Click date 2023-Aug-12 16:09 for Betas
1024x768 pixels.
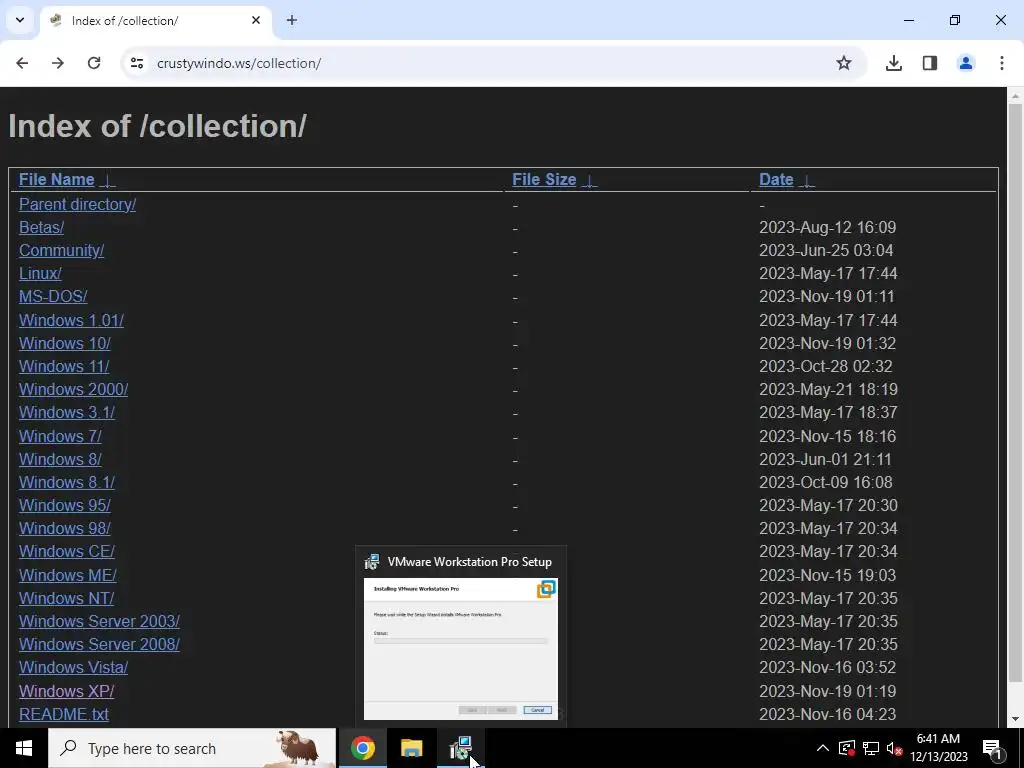(827, 227)
